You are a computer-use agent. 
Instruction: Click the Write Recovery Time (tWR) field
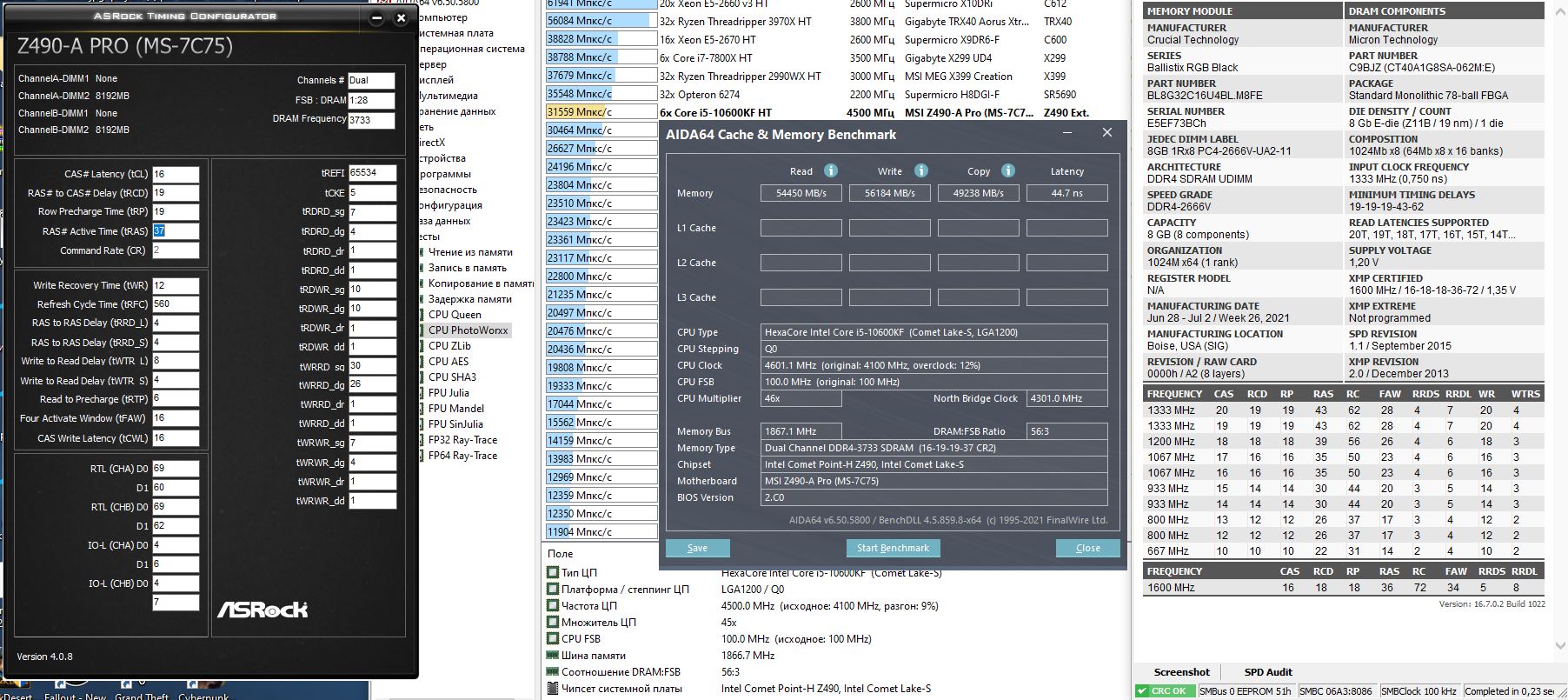click(x=176, y=285)
